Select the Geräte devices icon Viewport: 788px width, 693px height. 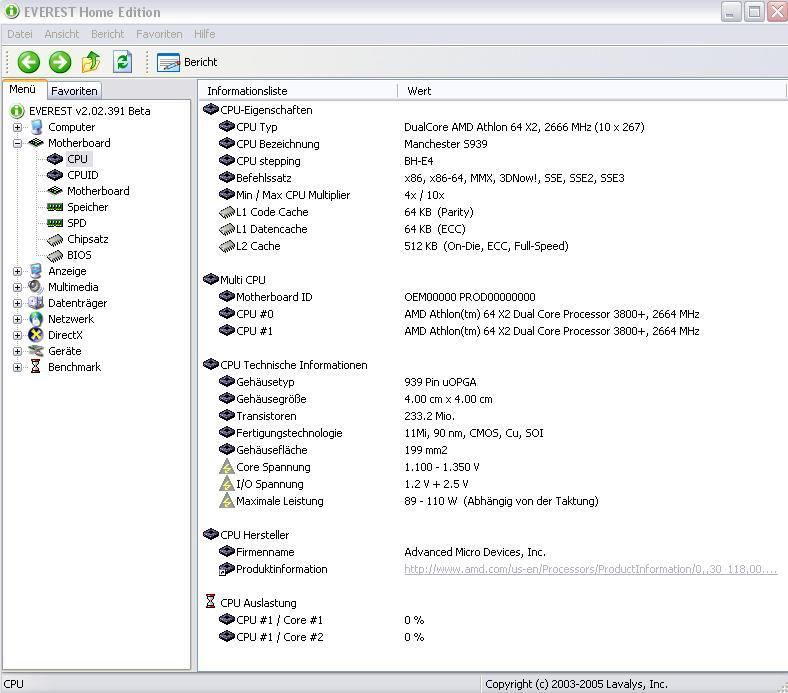tap(36, 351)
